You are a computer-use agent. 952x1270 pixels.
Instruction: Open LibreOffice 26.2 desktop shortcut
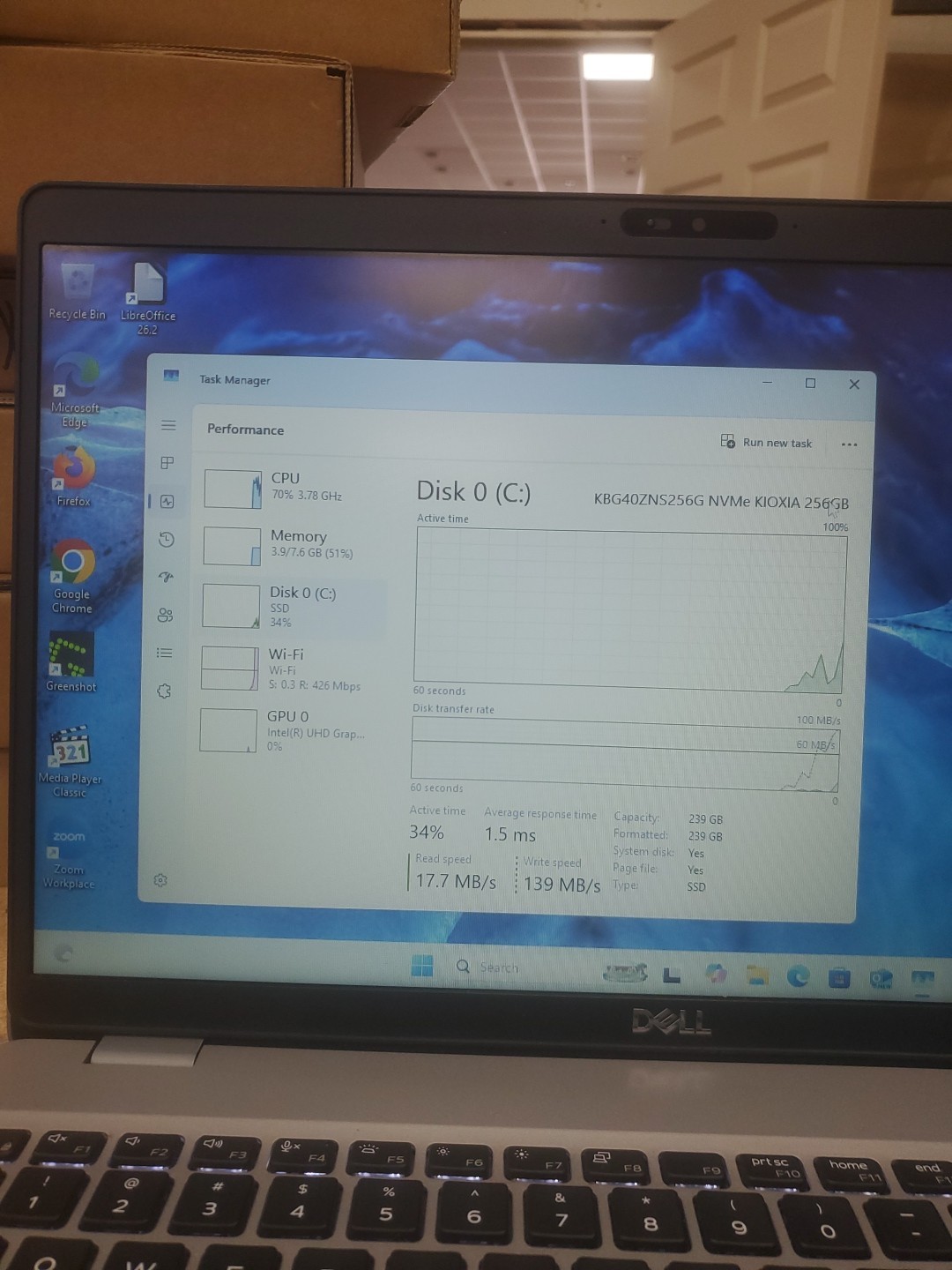(148, 298)
